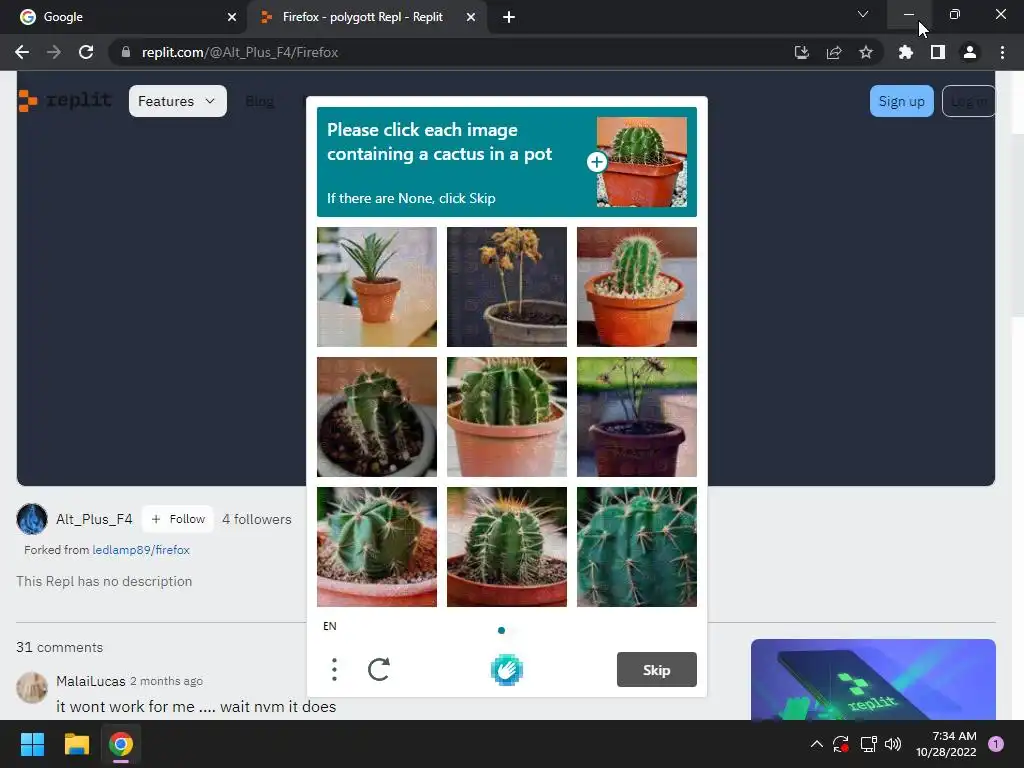Toggle the Chrome side panel icon

pos(938,52)
